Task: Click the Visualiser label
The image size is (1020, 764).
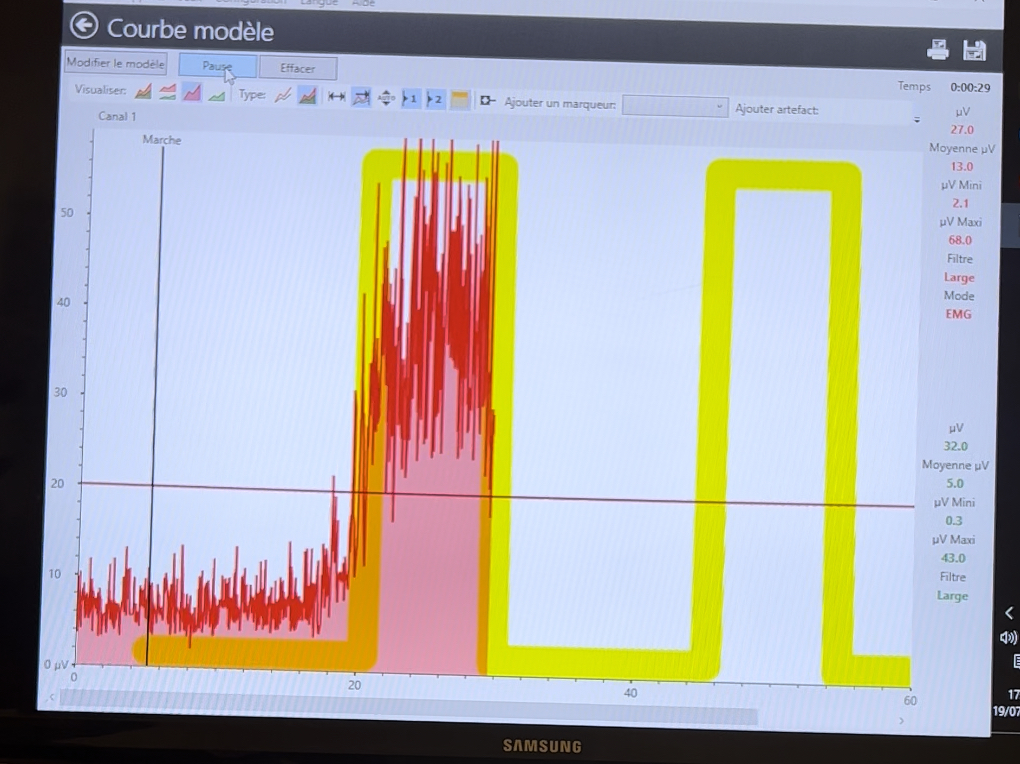Action: [x=100, y=90]
